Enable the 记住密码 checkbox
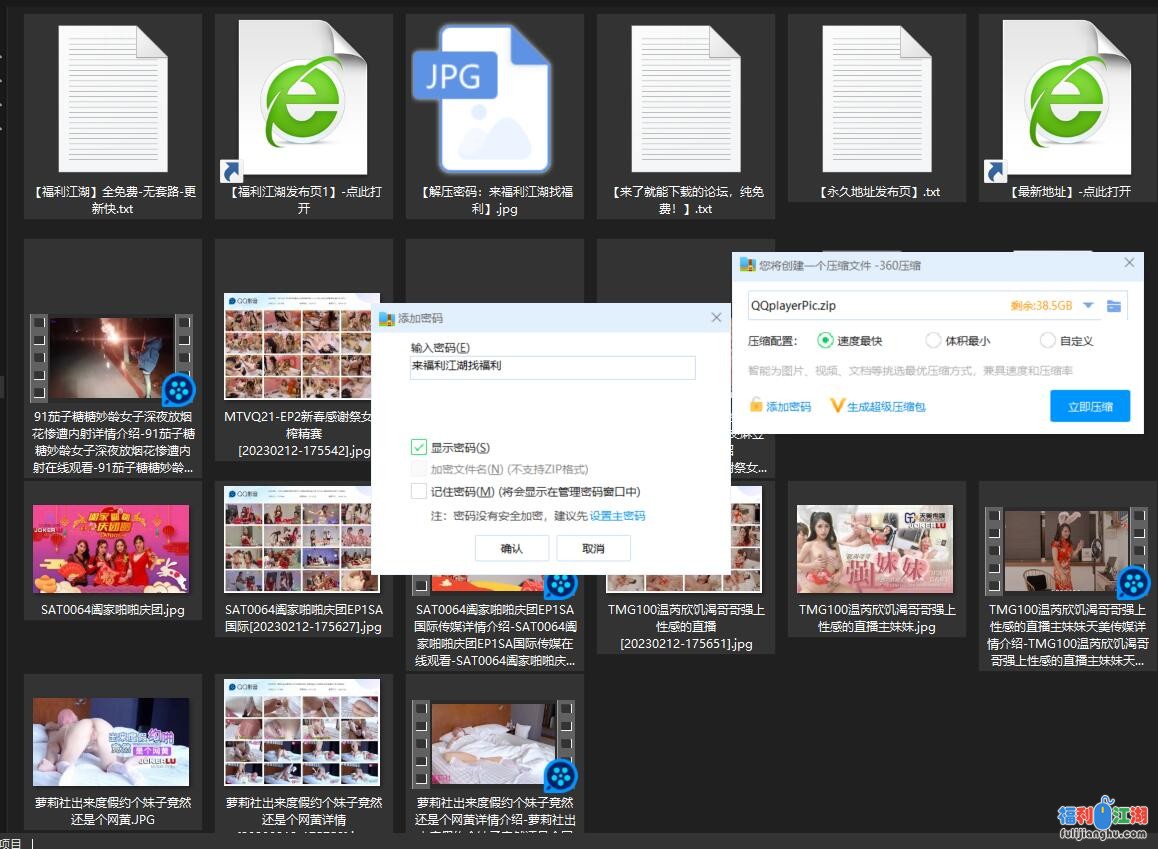This screenshot has width=1158, height=849. coord(419,491)
